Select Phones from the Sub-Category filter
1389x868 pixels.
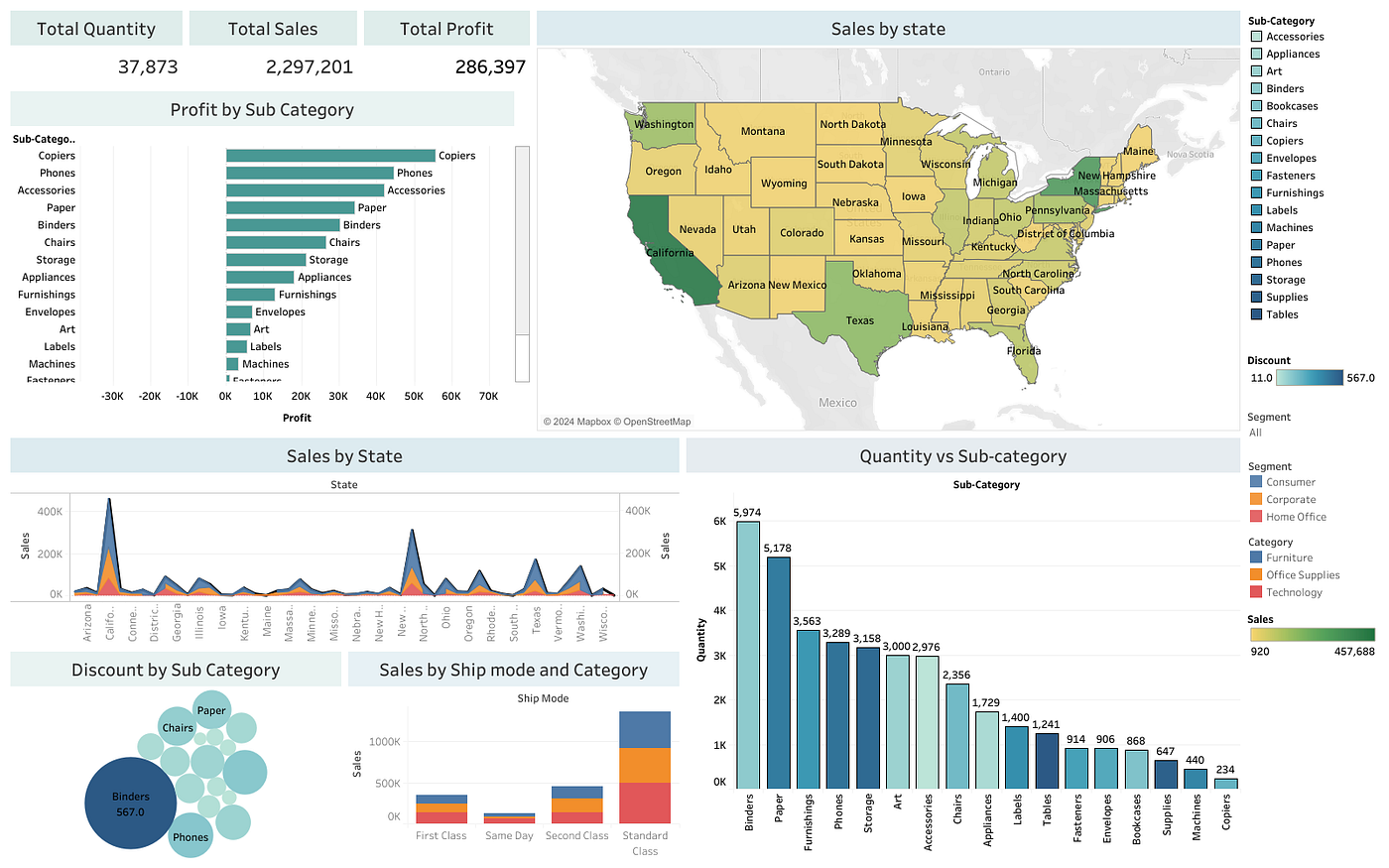coord(1258,262)
